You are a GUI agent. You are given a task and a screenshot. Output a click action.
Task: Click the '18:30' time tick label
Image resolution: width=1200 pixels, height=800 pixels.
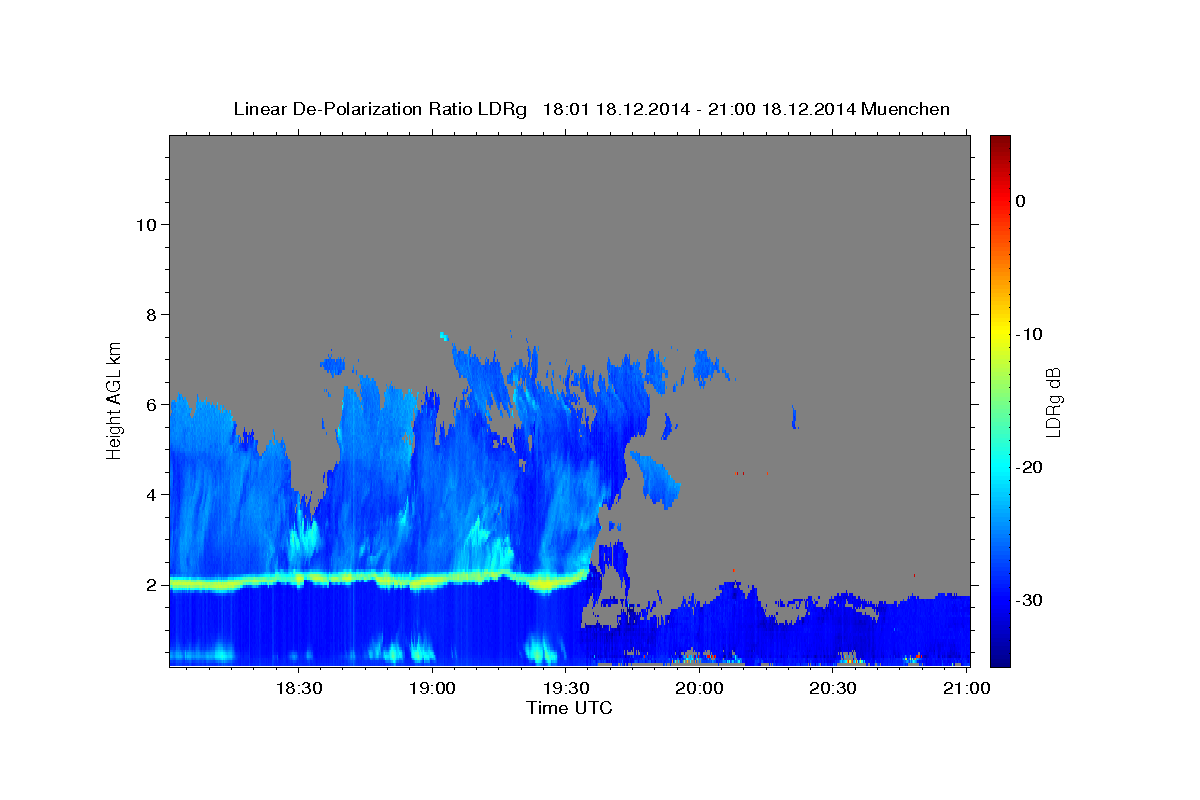pyautogui.click(x=298, y=689)
